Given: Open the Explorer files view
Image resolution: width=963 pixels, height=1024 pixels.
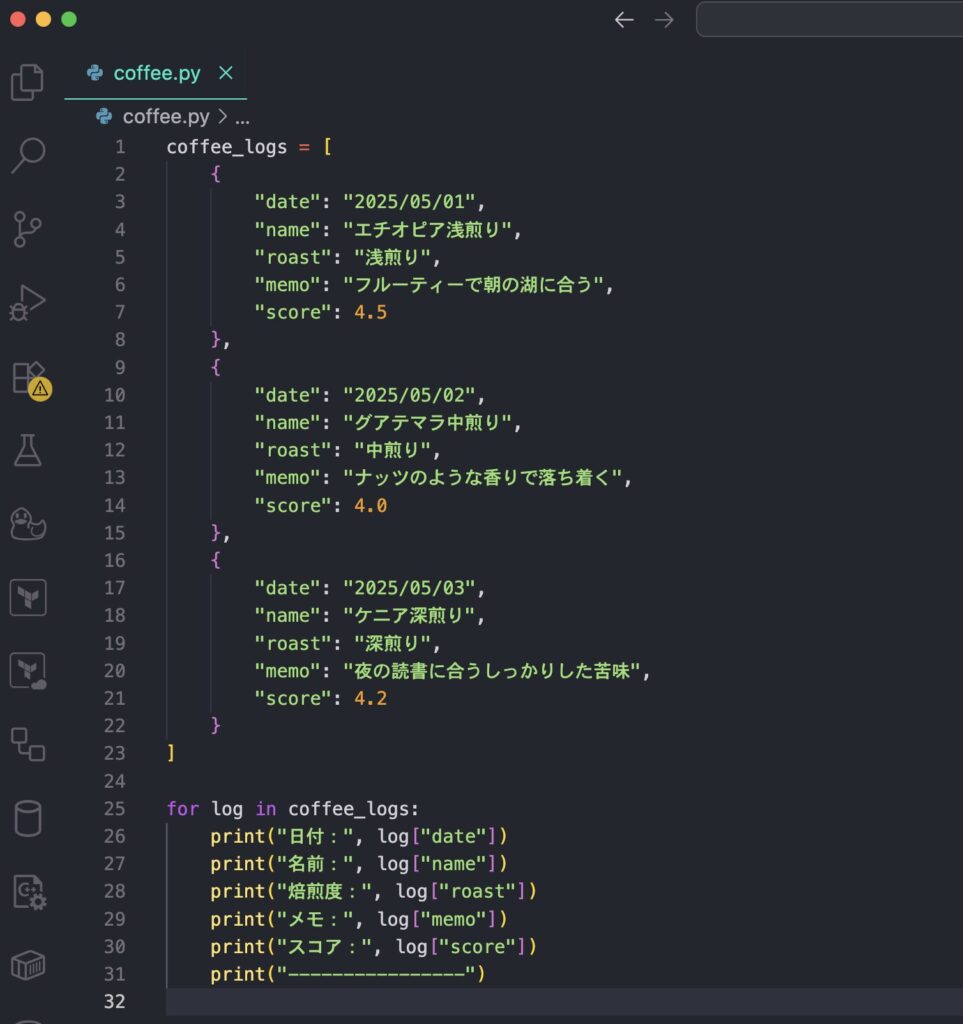Looking at the screenshot, I should [28, 82].
